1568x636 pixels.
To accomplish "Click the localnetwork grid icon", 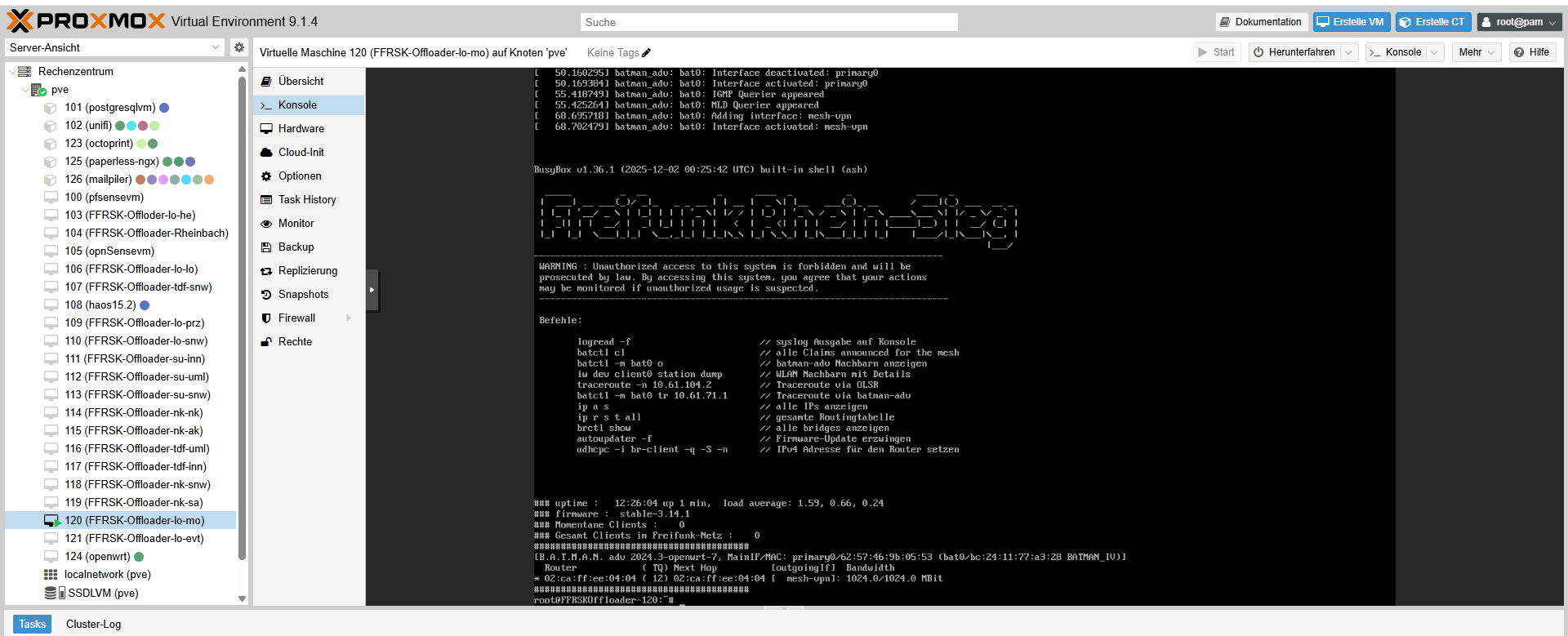I will pyautogui.click(x=51, y=575).
